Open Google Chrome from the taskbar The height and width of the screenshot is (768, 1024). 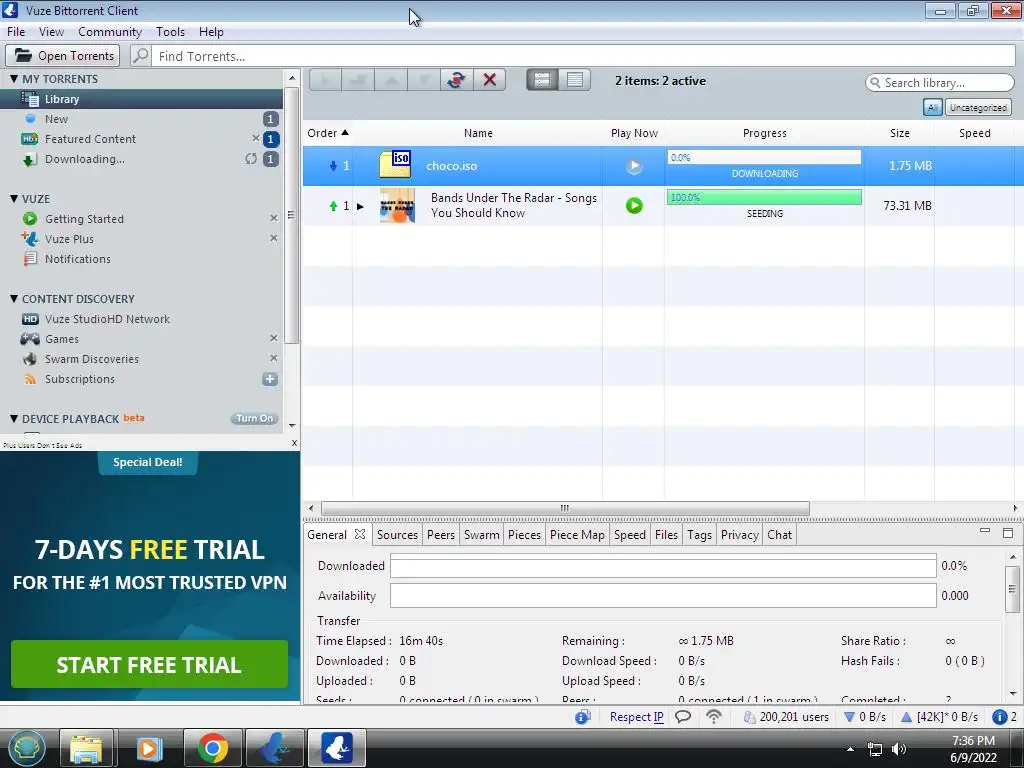(x=212, y=748)
